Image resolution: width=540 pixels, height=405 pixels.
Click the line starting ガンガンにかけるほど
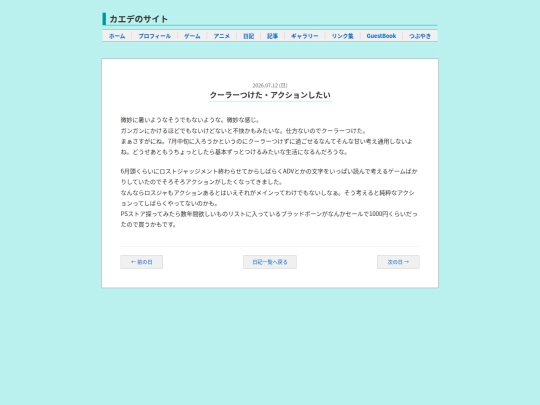coord(243,131)
